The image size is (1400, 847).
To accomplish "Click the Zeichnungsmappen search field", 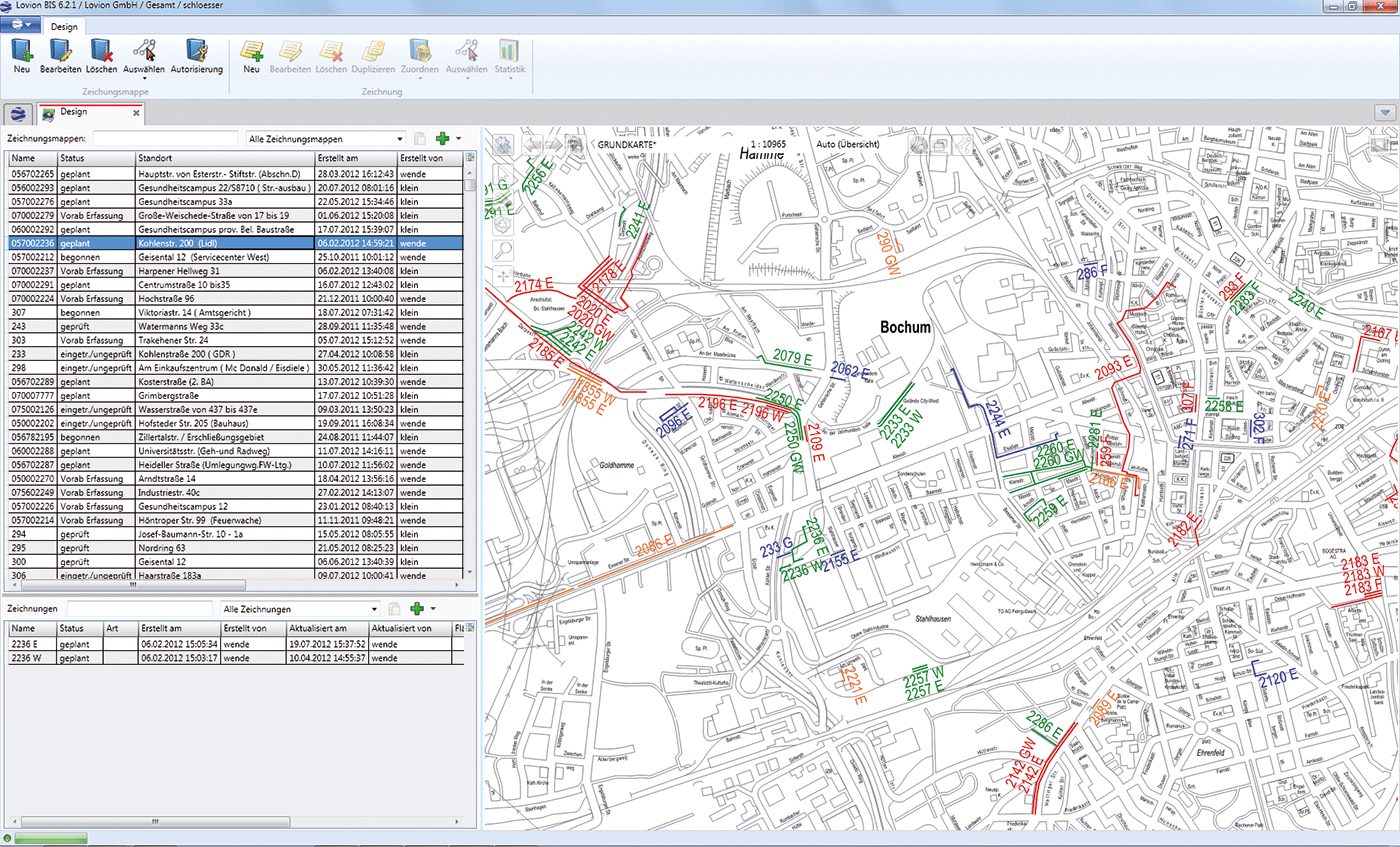I will click(165, 139).
